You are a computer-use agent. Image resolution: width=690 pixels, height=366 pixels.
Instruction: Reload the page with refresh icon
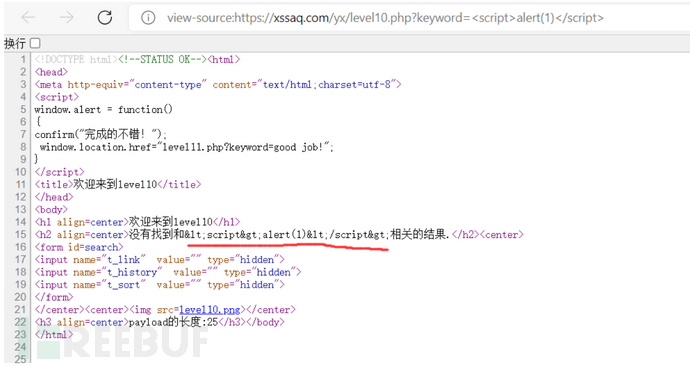click(105, 18)
